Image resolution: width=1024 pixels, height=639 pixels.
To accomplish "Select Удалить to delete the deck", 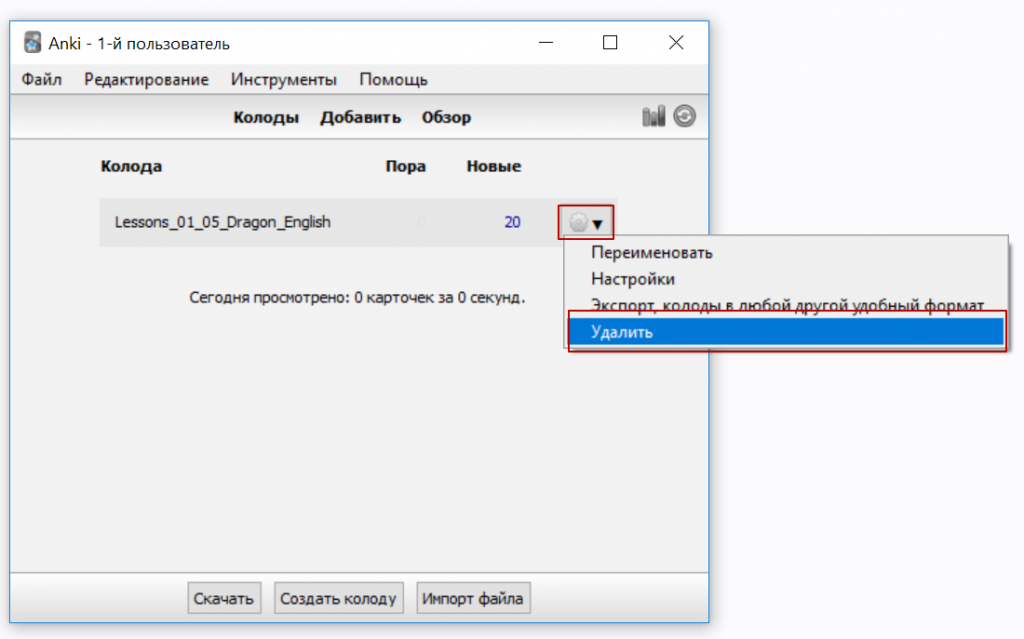I will coord(786,332).
